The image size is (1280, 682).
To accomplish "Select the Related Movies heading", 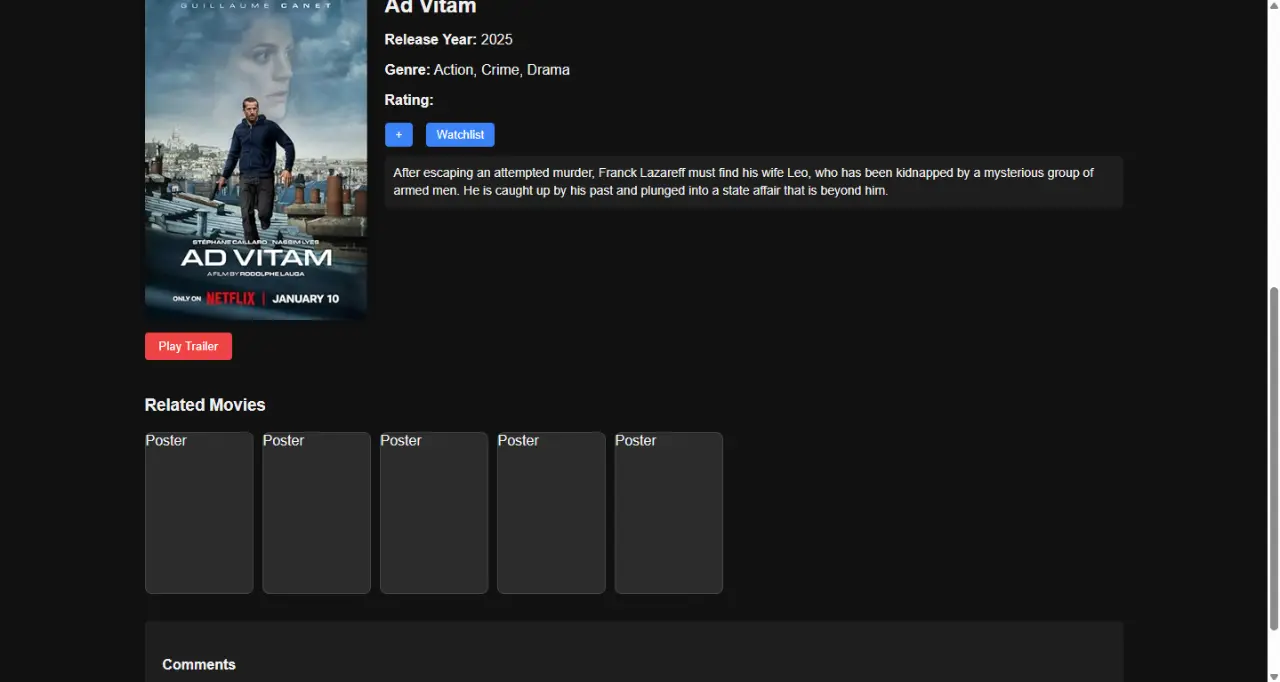I will [205, 405].
